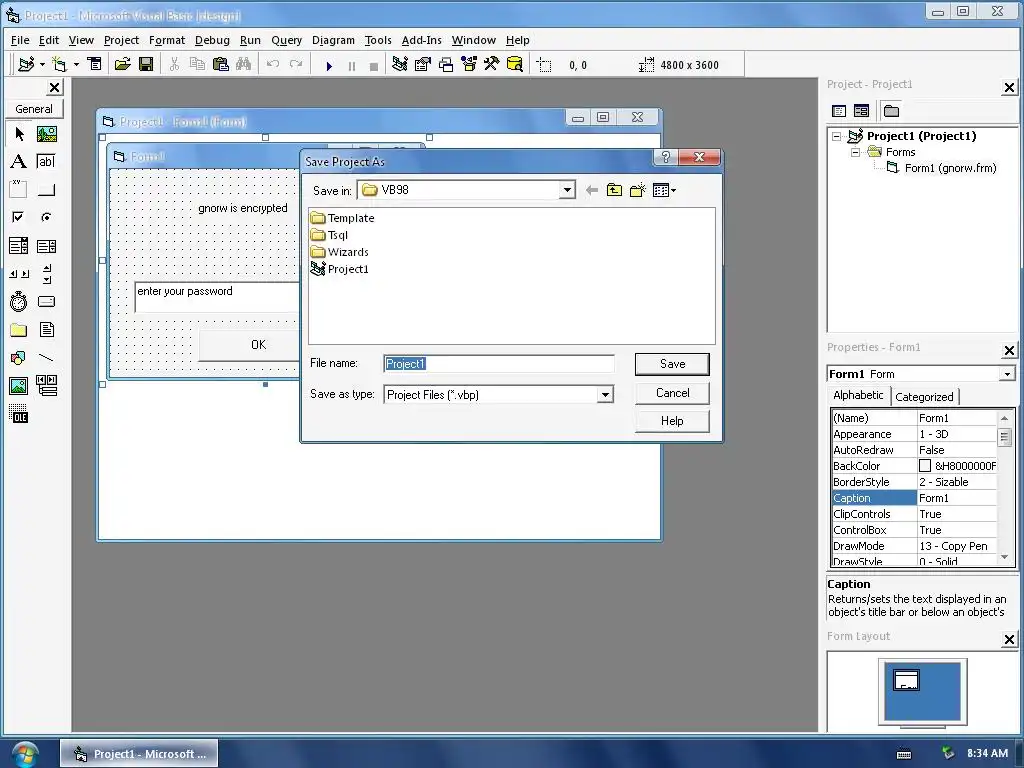Click the Break (pause) toolbar icon

352,65
